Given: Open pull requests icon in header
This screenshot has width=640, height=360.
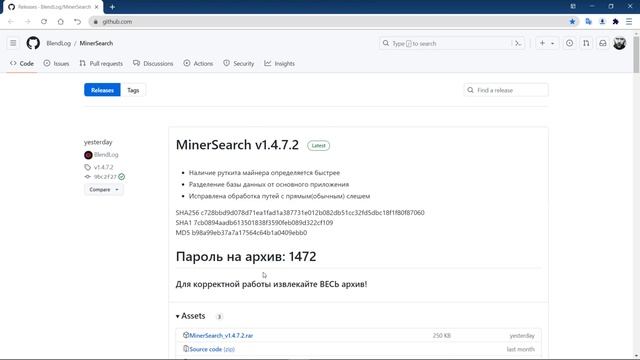Looking at the screenshot, I should coord(586,43).
